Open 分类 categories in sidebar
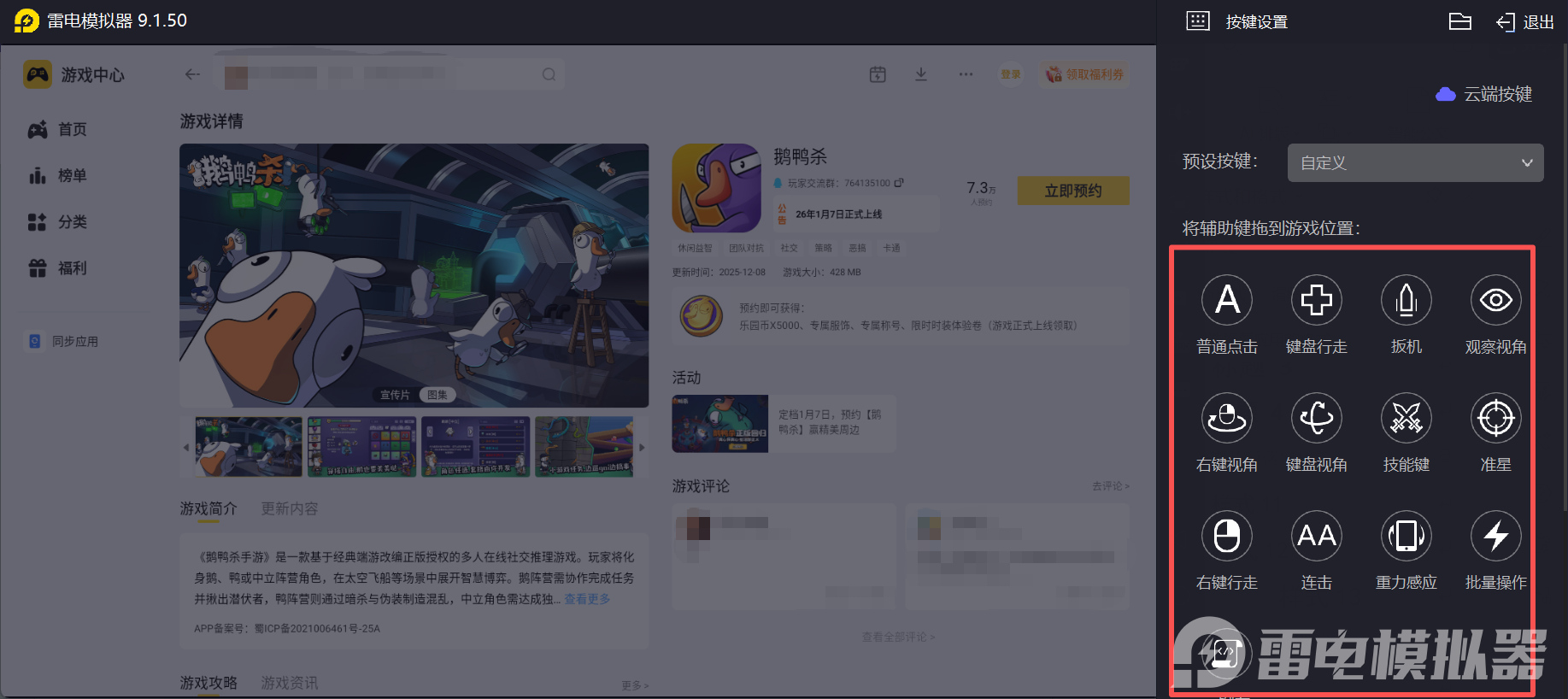The width and height of the screenshot is (1568, 699). tap(57, 221)
